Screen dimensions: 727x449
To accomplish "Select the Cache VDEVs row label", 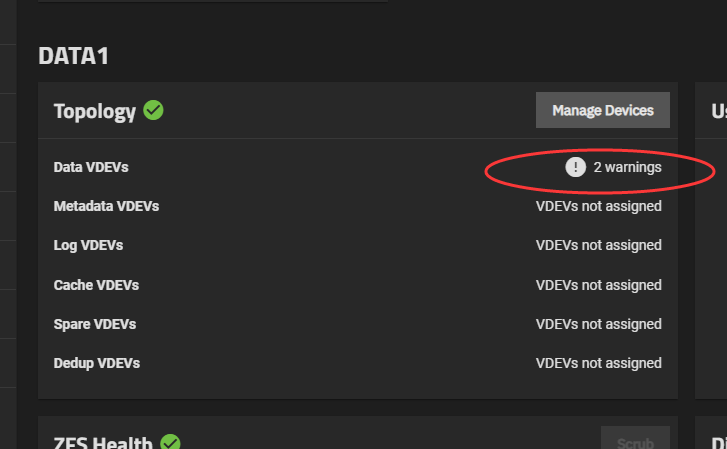I will [96, 285].
